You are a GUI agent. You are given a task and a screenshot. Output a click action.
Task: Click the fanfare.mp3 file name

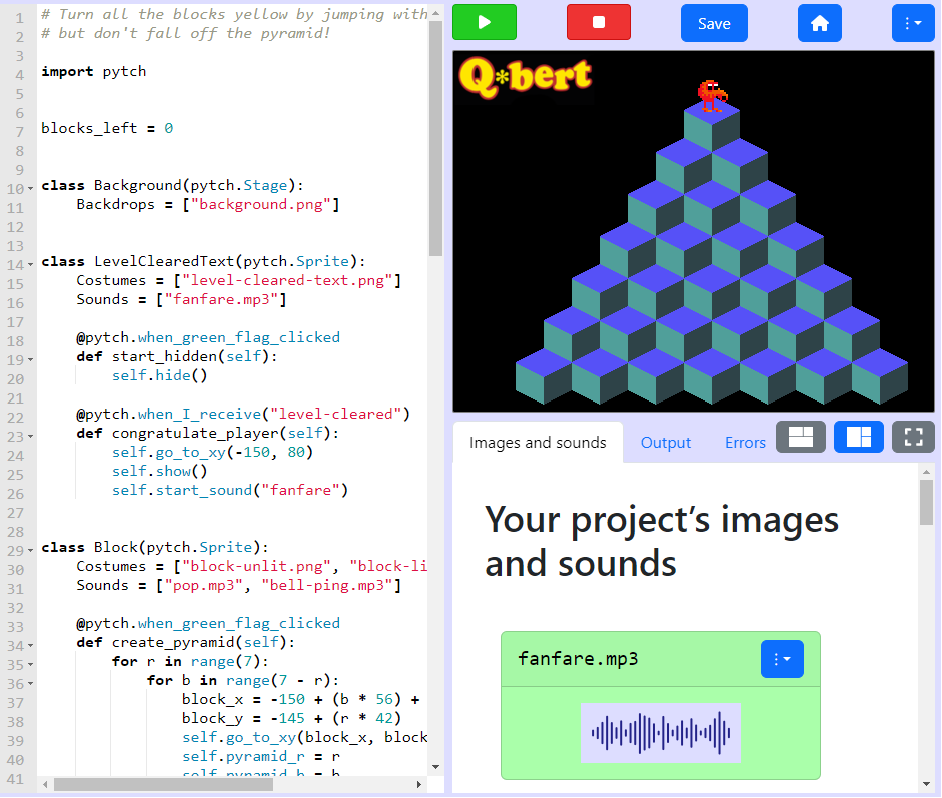tap(578, 659)
